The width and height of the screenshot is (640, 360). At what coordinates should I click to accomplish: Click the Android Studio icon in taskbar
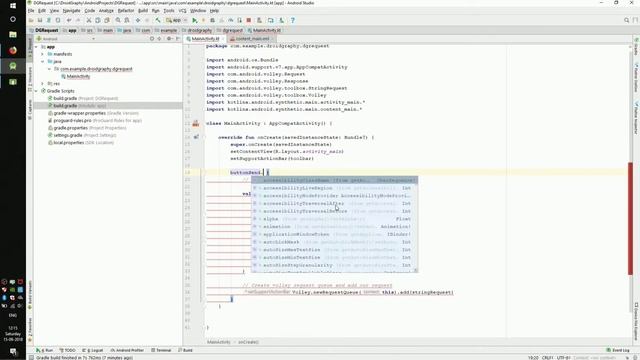[13, 66]
